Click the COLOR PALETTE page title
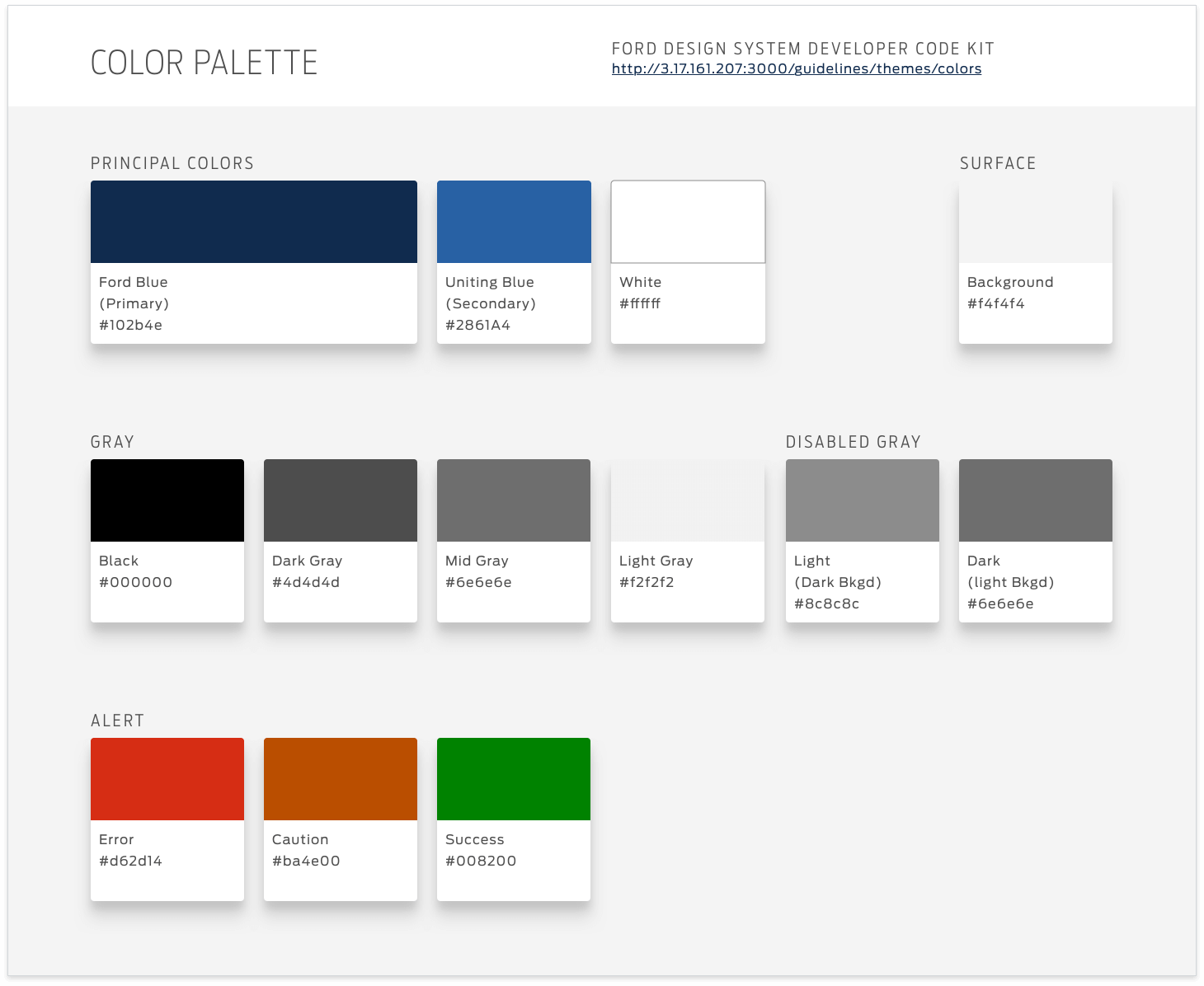 pos(204,63)
